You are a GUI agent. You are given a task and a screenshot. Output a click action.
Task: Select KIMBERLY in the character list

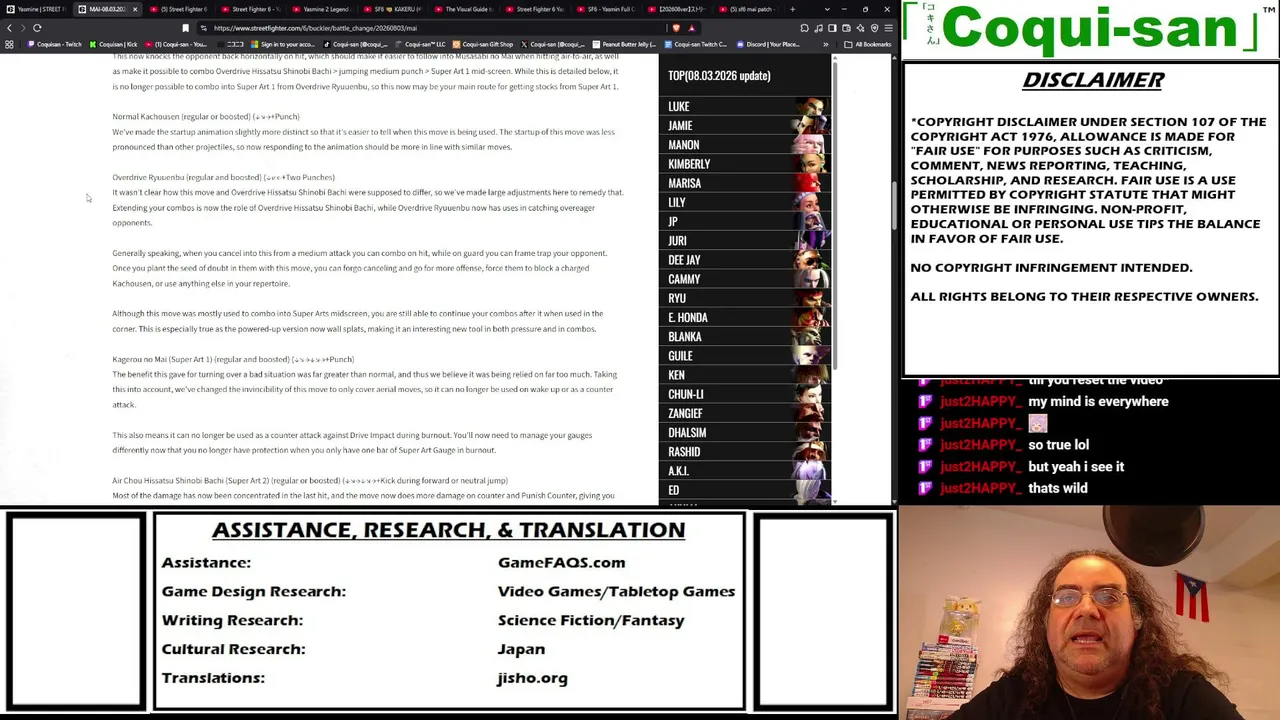(x=746, y=164)
